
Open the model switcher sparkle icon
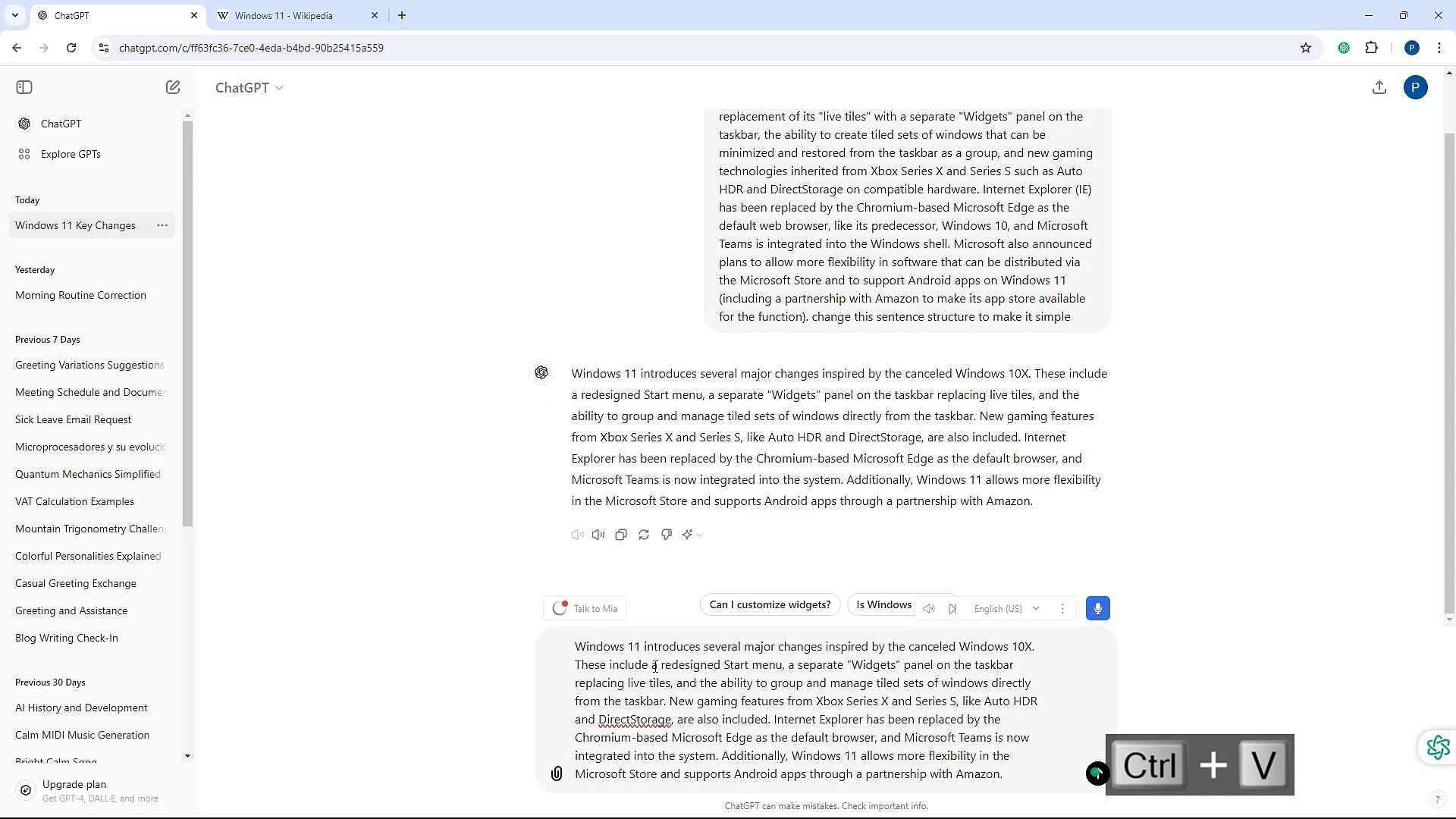coord(689,535)
